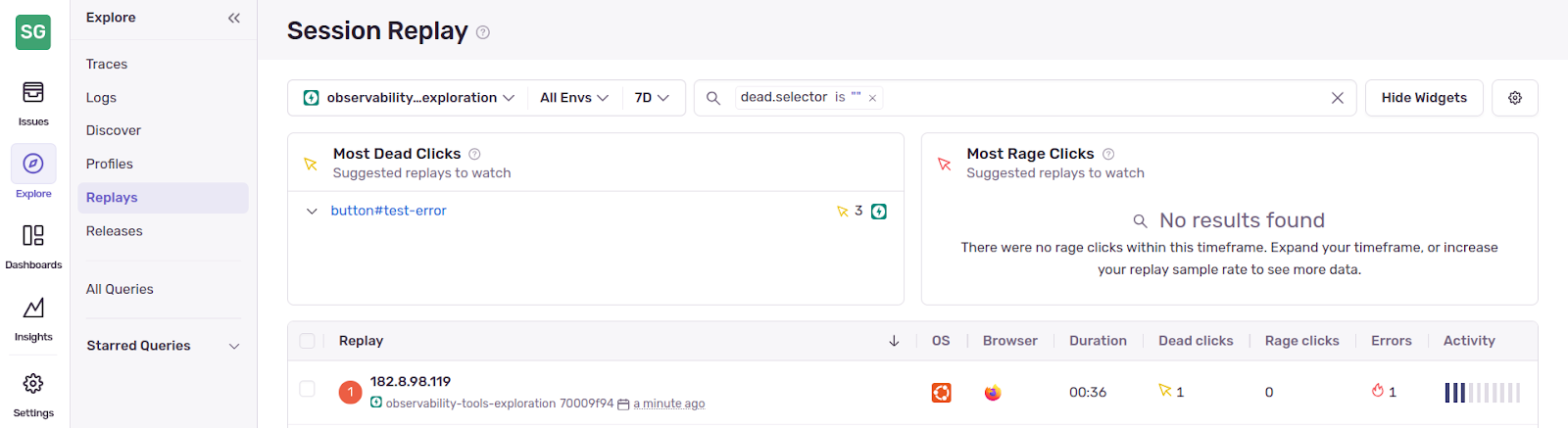Open Dashboards from the sidebar
The image size is (1568, 428).
pyautogui.click(x=33, y=245)
